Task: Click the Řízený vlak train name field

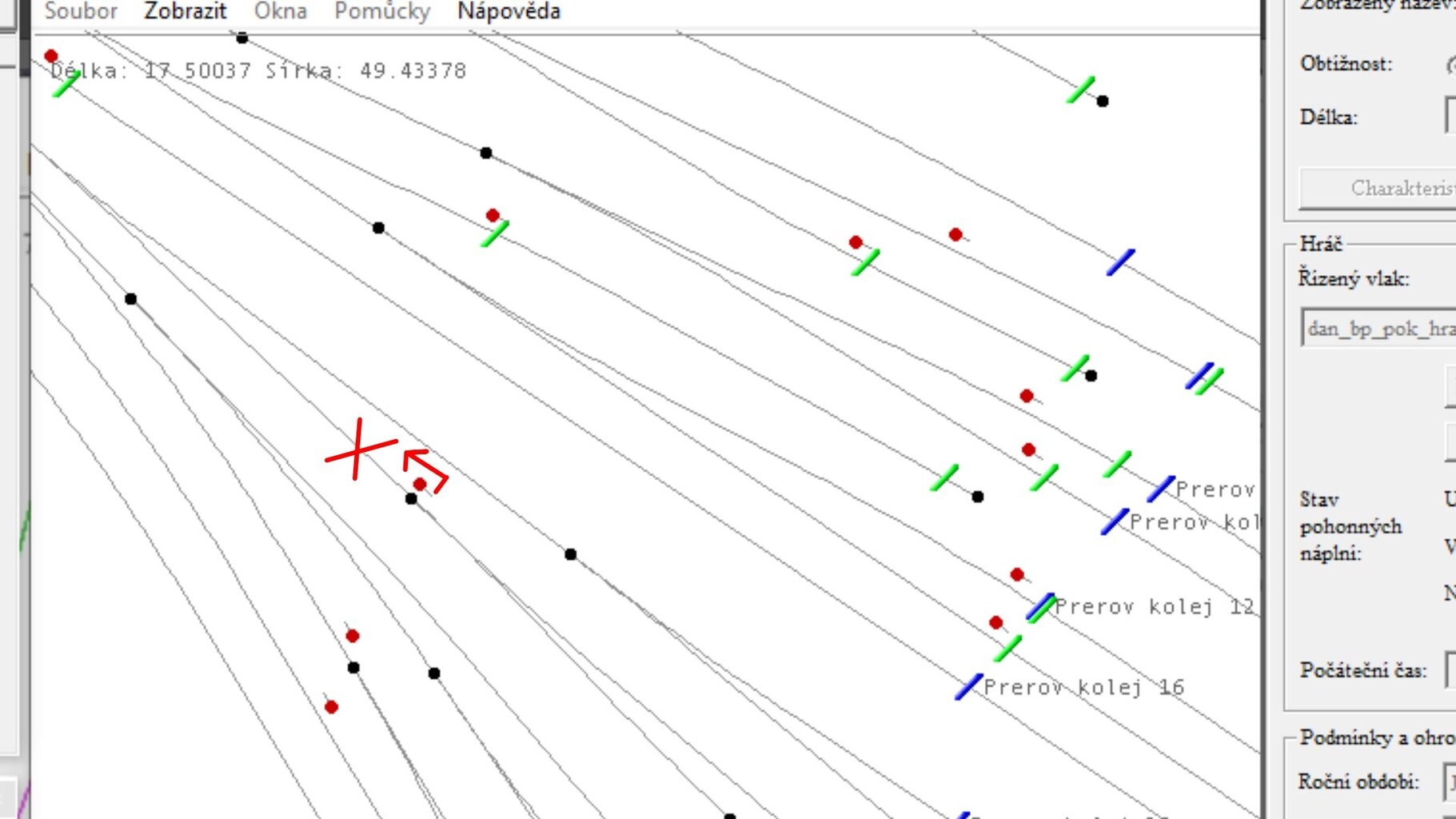Action: pyautogui.click(x=1379, y=329)
